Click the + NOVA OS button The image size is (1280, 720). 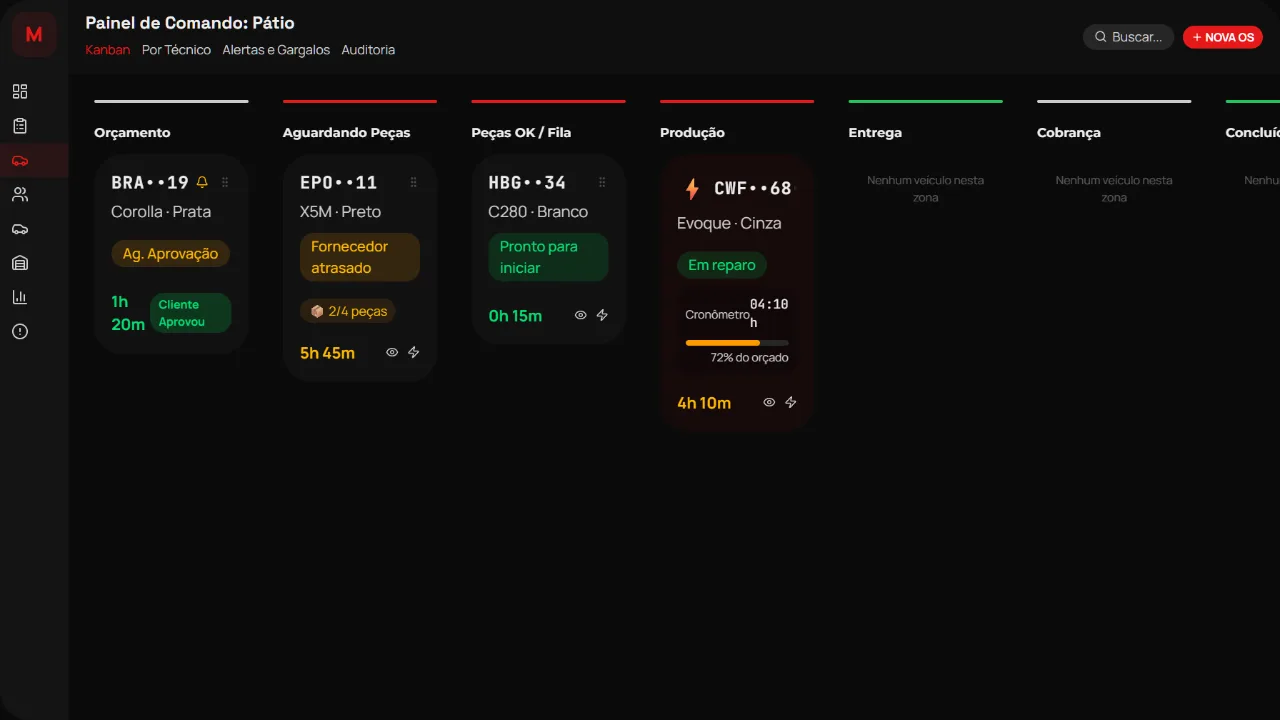coord(1223,37)
